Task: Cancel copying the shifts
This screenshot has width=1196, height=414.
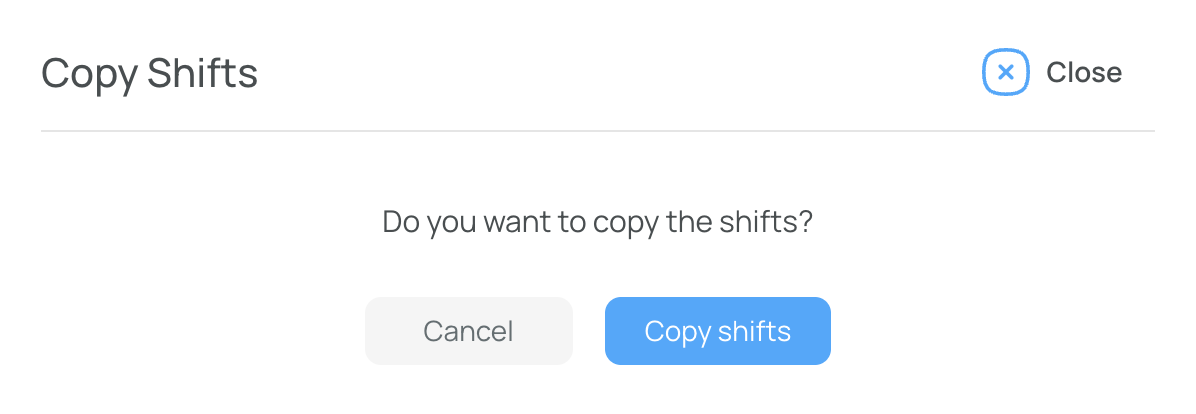Action: 468,331
